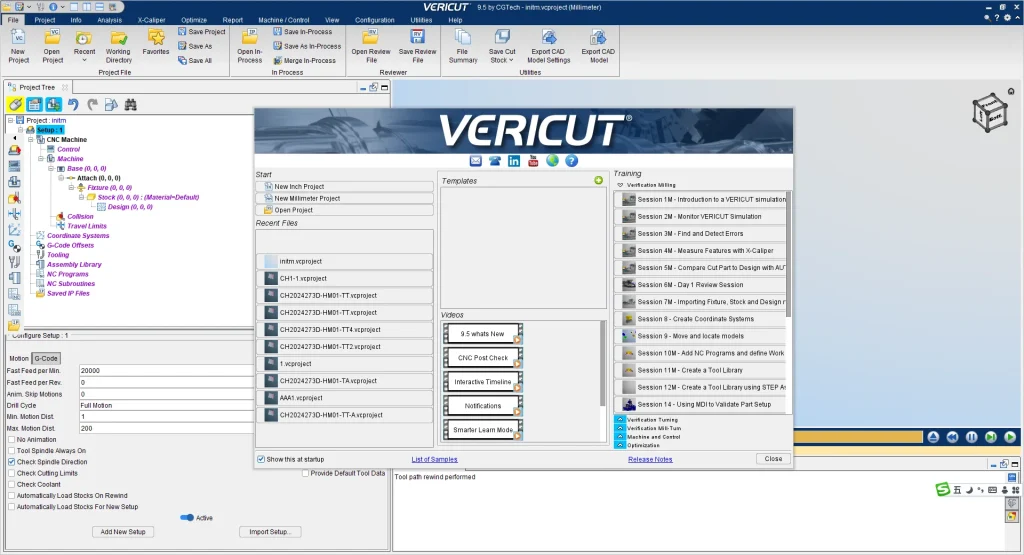The width and height of the screenshot is (1024, 555).
Task: Open the X-Caliper menu
Action: click(x=151, y=20)
